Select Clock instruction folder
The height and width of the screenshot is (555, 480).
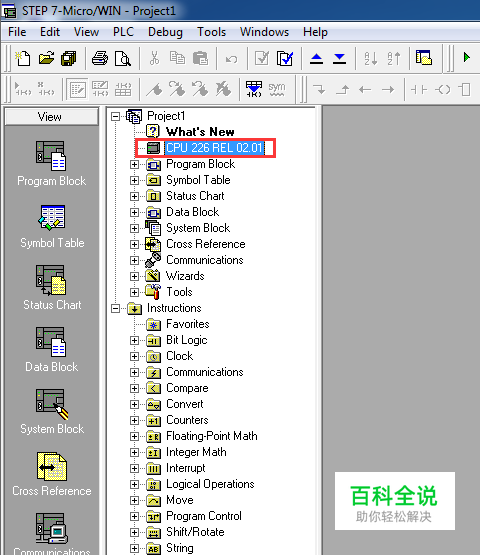179,356
